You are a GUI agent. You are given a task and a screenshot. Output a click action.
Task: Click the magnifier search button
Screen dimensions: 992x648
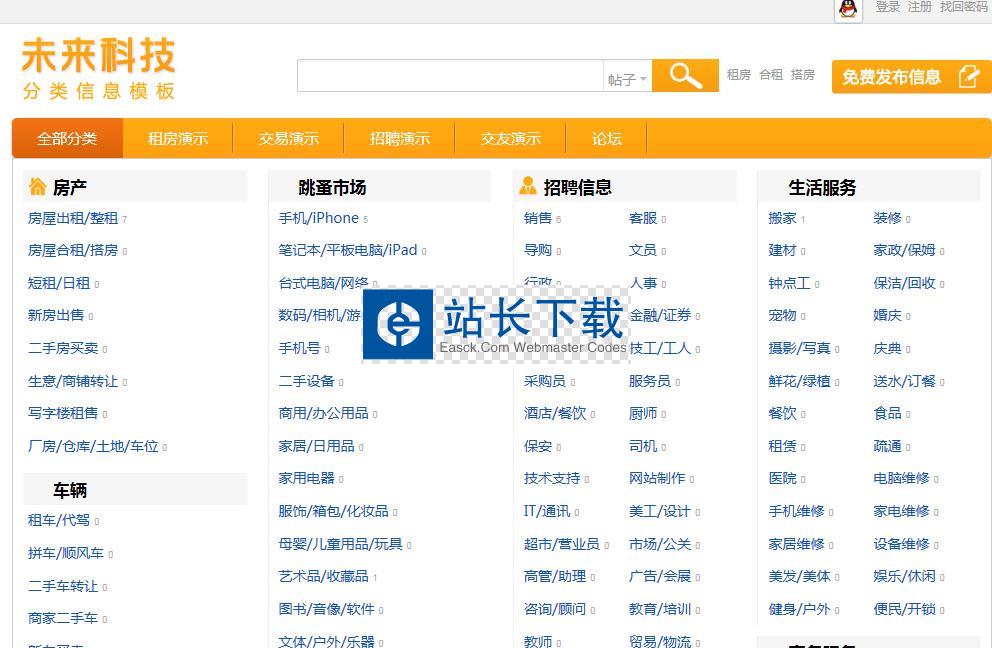[x=685, y=76]
